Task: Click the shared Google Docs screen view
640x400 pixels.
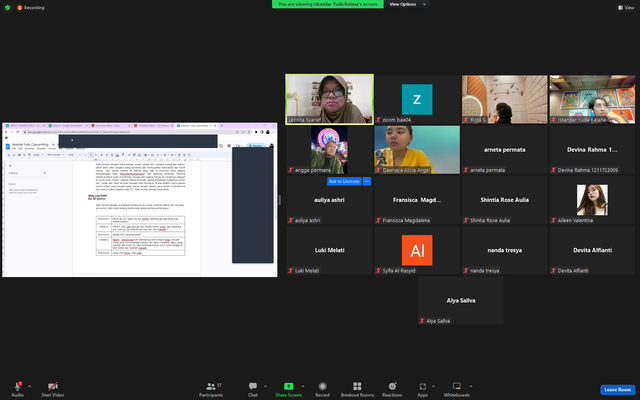Action: click(140, 200)
